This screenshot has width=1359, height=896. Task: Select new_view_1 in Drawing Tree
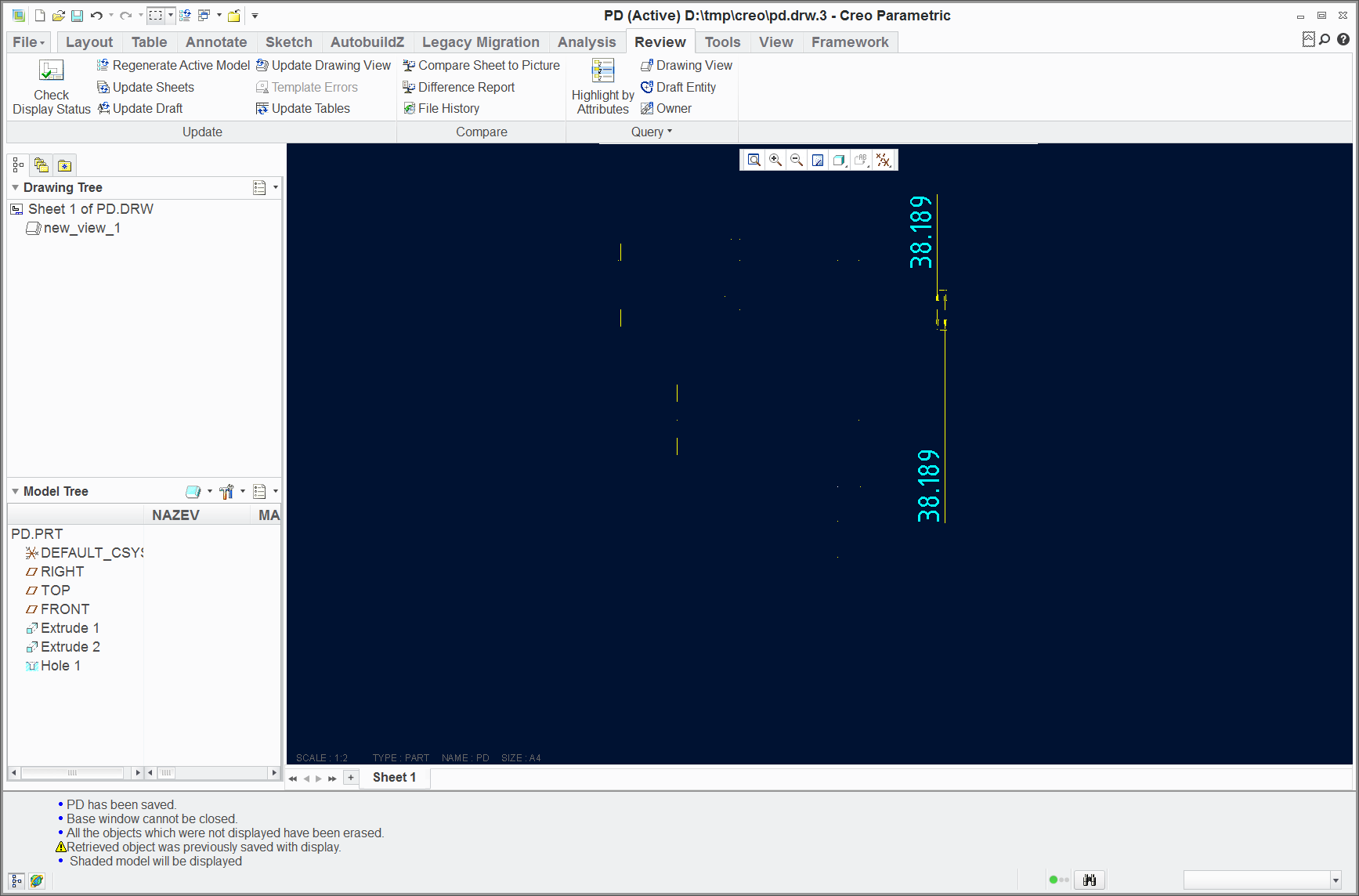pos(74,228)
